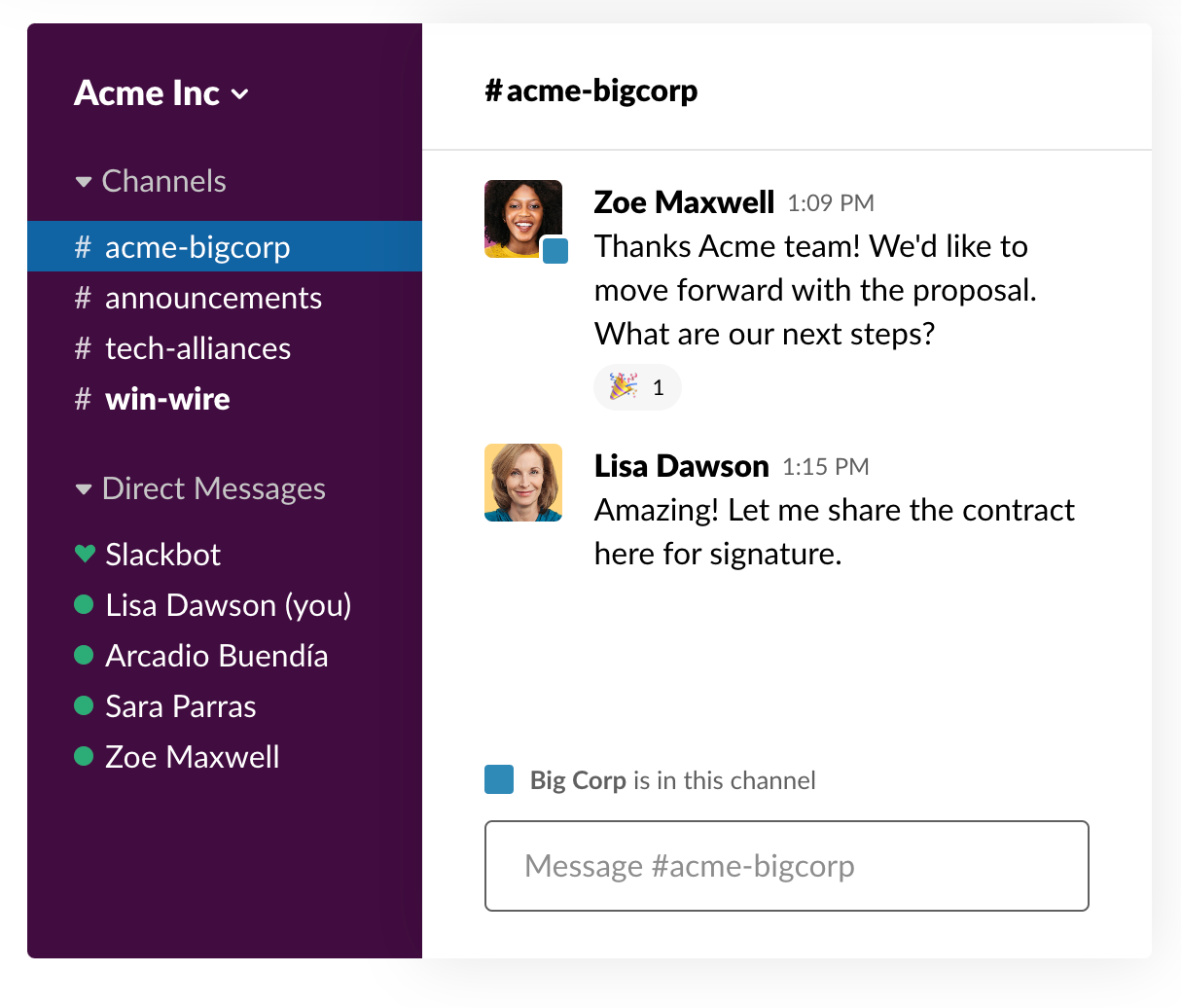1181x1008 pixels.
Task: Click the Zoe Maxwell sender name
Action: (x=684, y=202)
